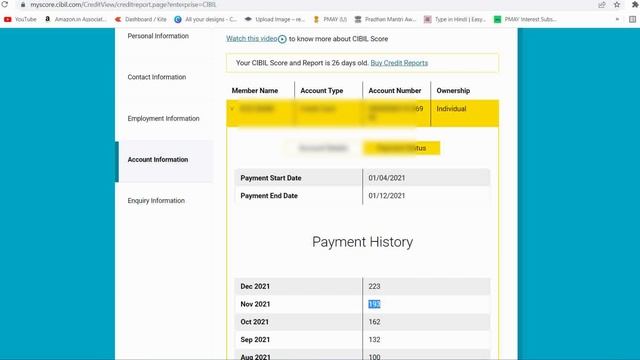Open the Type in Hindi bookmark
The width and height of the screenshot is (640, 360).
click(x=455, y=19)
